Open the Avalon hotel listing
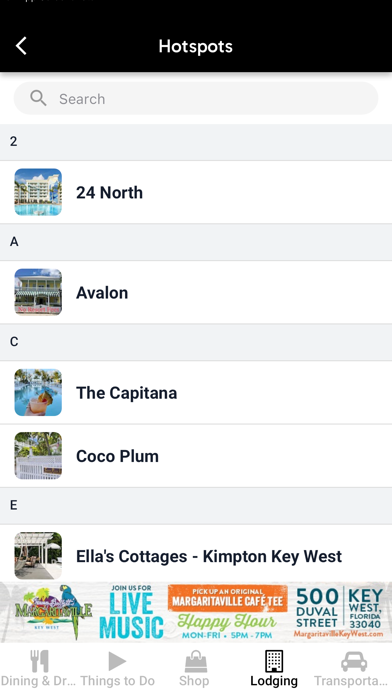This screenshot has height=696, width=392. (196, 293)
